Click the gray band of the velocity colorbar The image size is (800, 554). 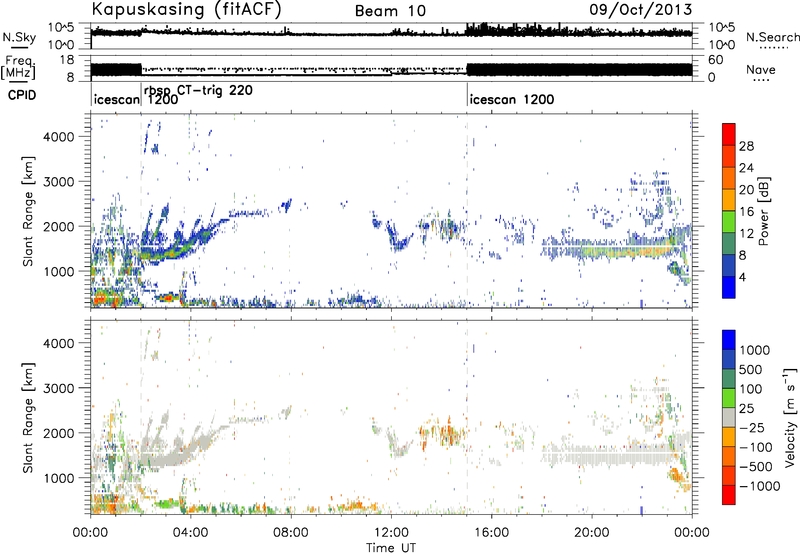(729, 417)
